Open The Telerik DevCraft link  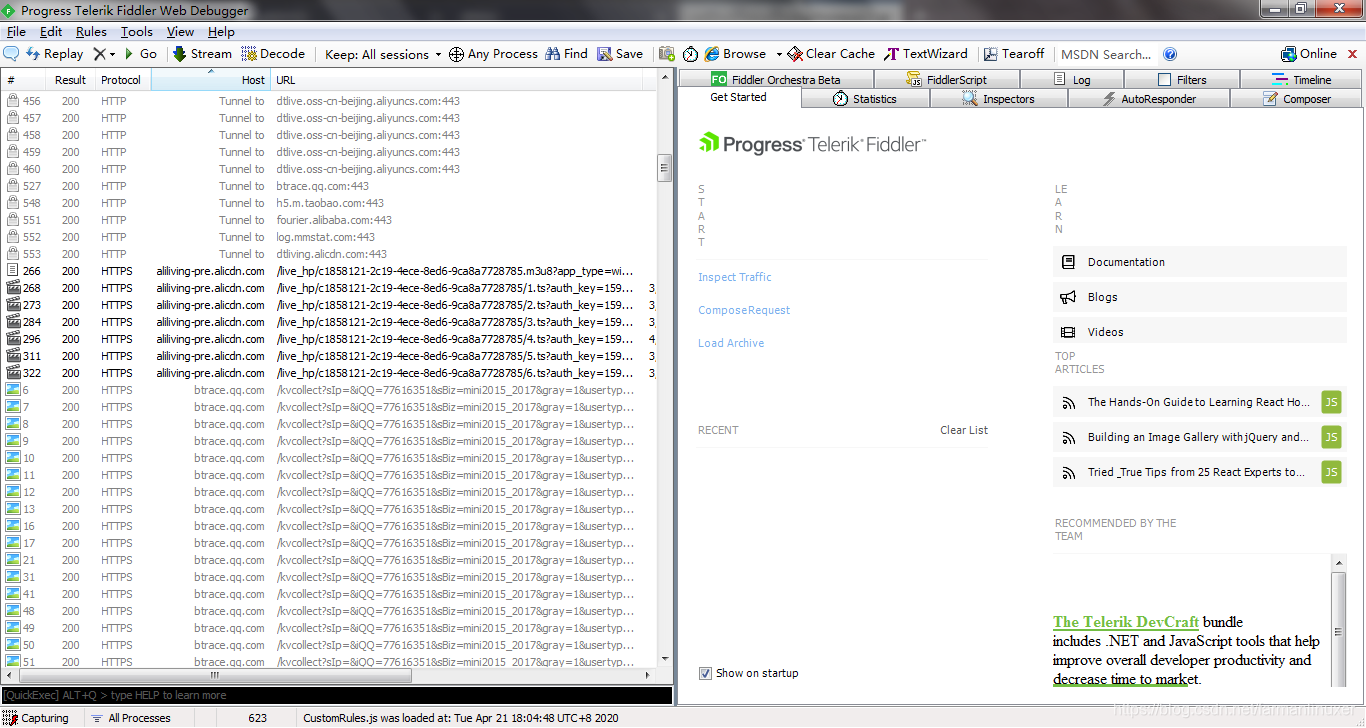(x=1126, y=622)
